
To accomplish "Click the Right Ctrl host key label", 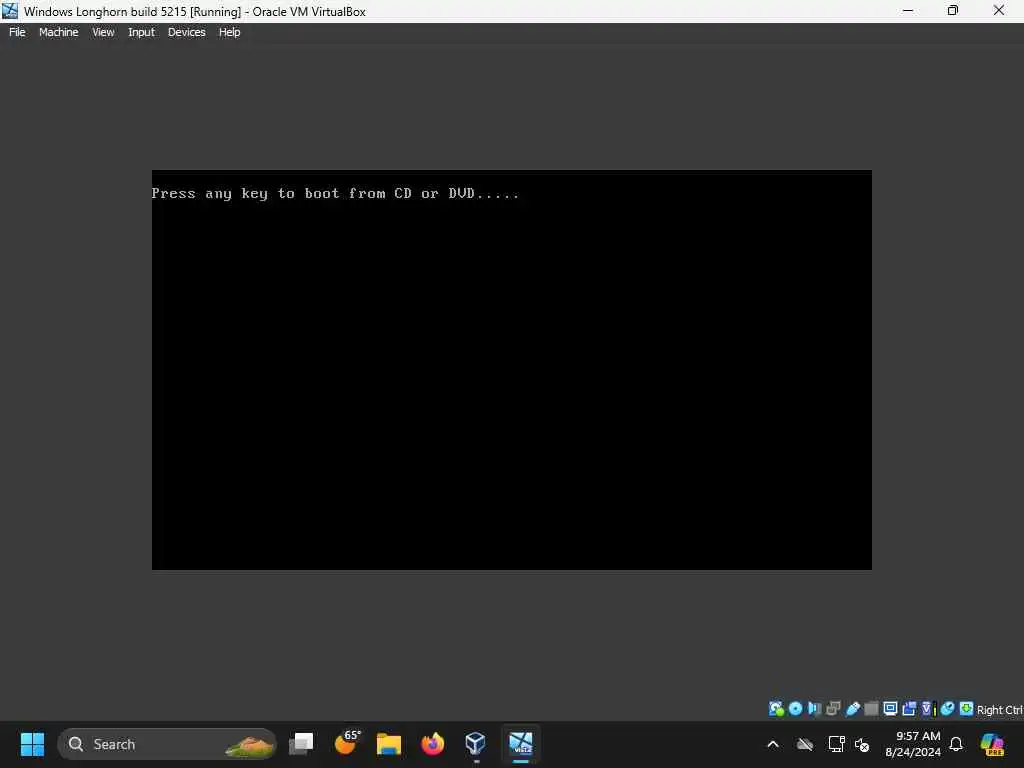I will point(999,710).
